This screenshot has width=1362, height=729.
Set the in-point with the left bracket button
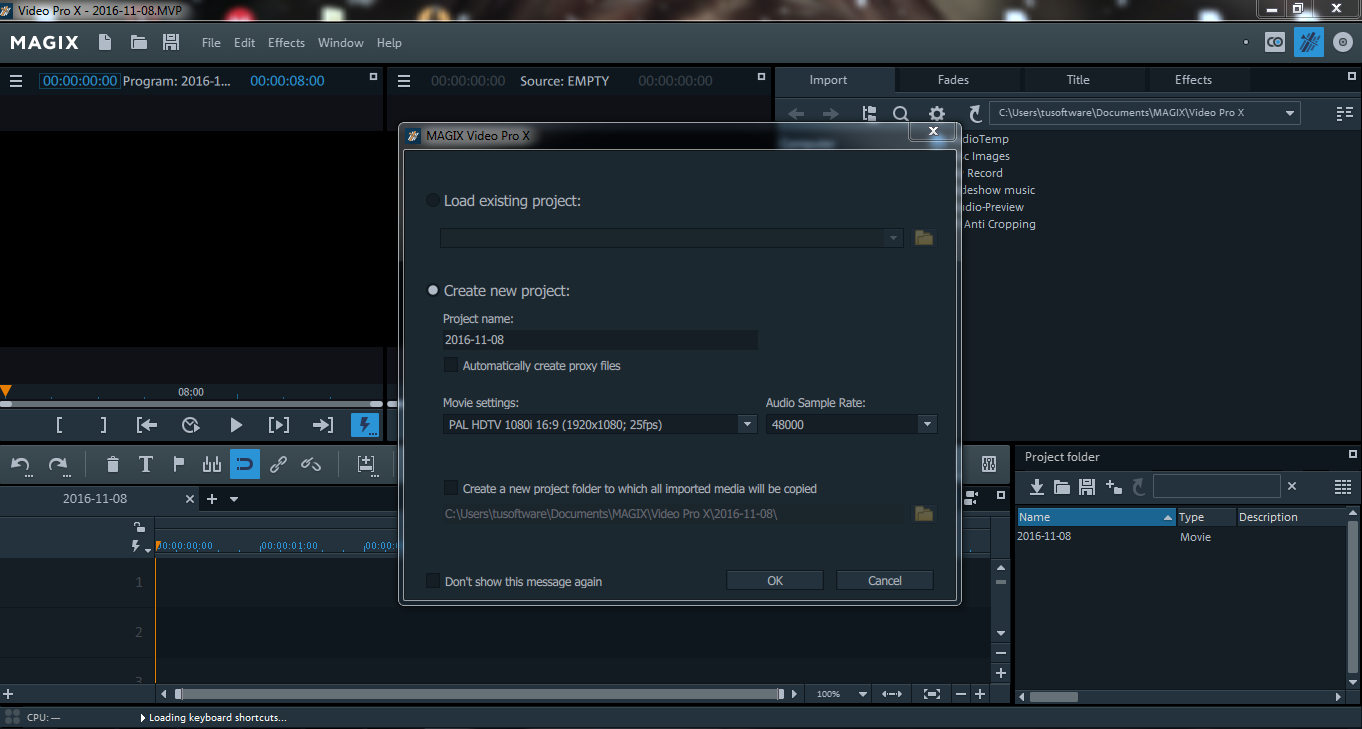point(59,425)
